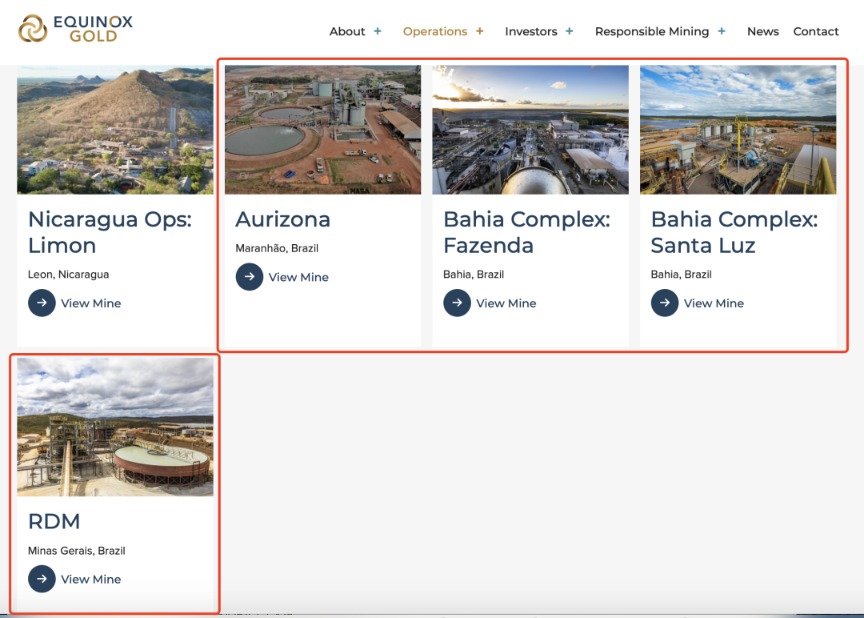This screenshot has height=618, width=864.
Task: Open the News menu item
Action: pyautogui.click(x=762, y=31)
